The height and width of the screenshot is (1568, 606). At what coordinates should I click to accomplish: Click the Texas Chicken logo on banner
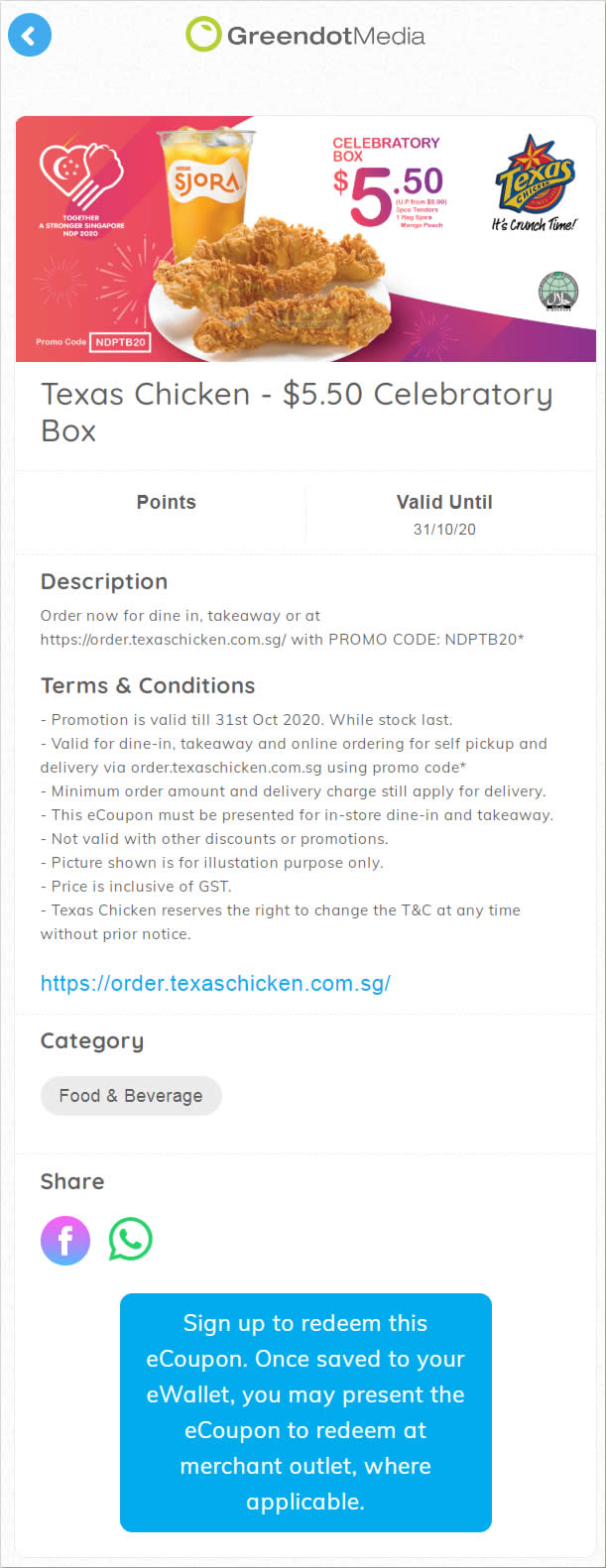click(536, 183)
